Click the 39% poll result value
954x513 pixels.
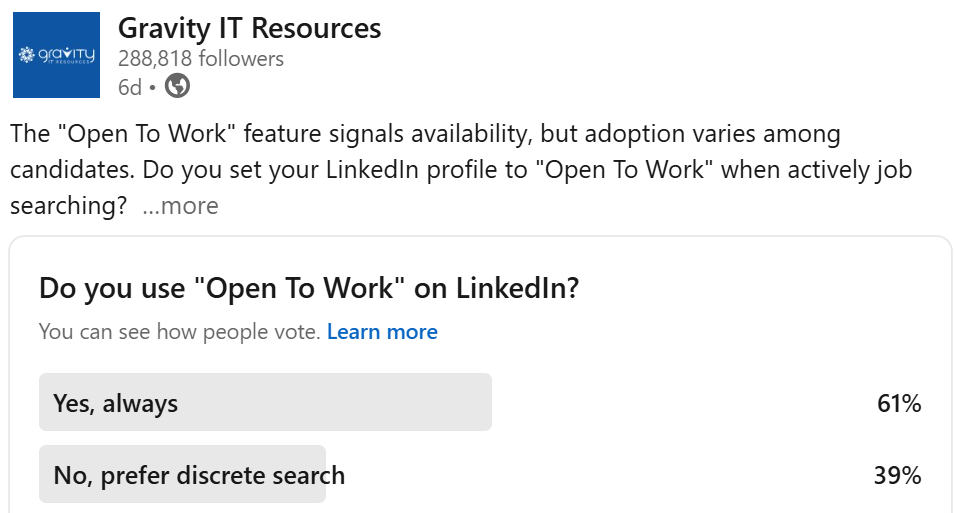point(896,475)
